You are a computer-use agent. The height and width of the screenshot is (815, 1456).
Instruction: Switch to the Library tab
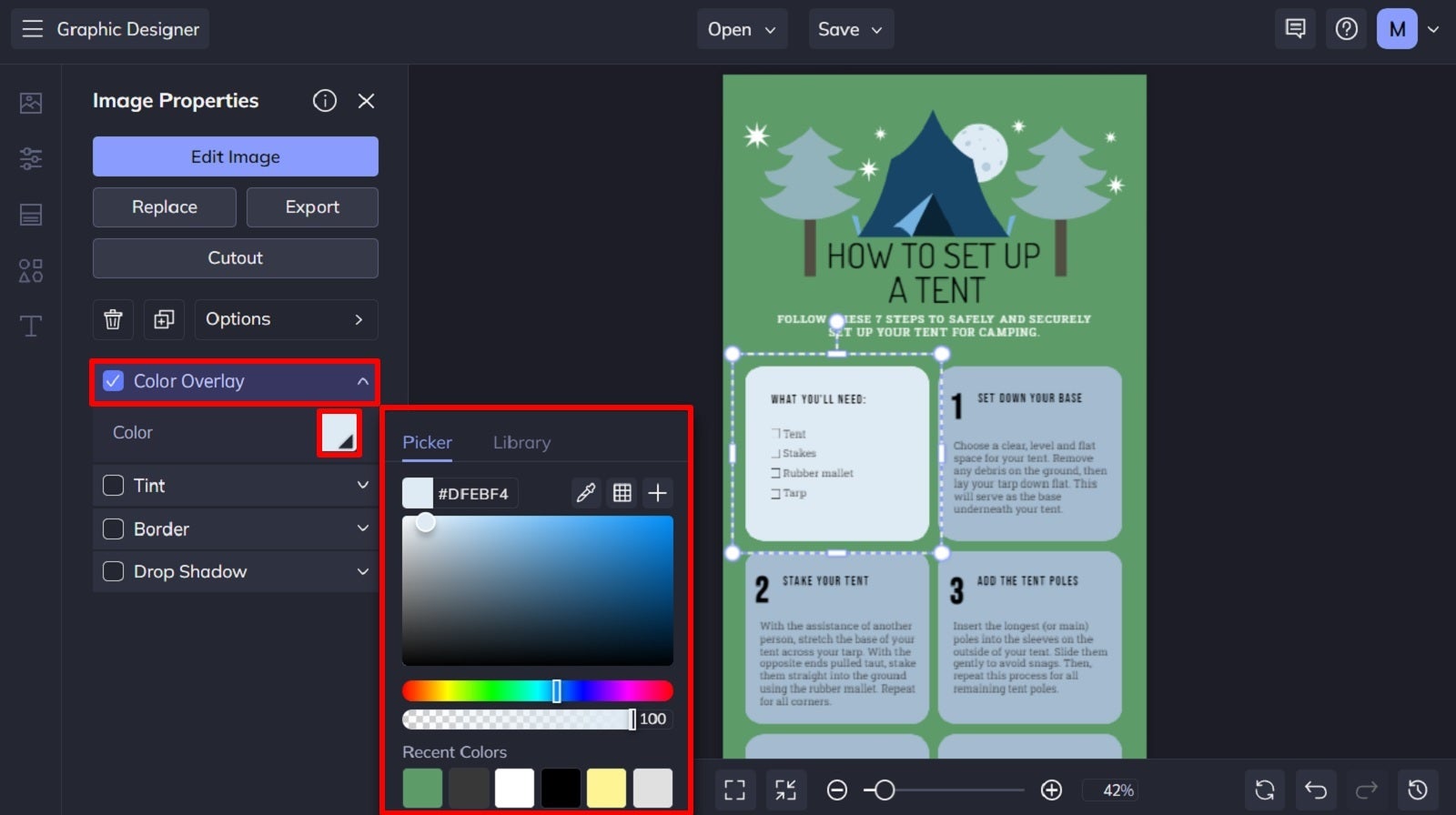tap(521, 442)
